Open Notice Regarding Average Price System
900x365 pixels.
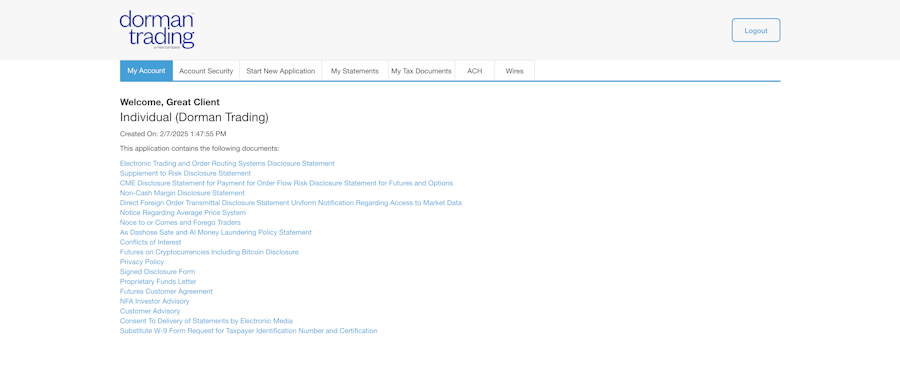point(183,212)
